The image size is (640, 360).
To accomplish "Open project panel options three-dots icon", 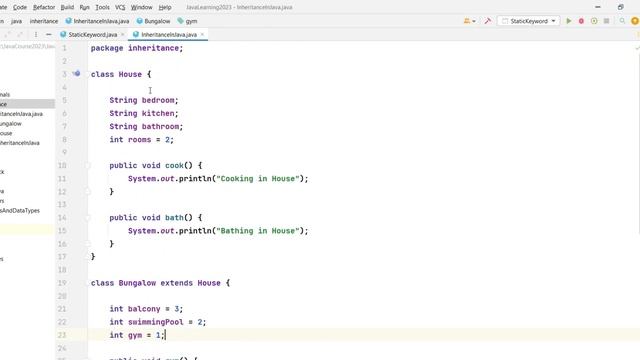I will tap(36, 35).
